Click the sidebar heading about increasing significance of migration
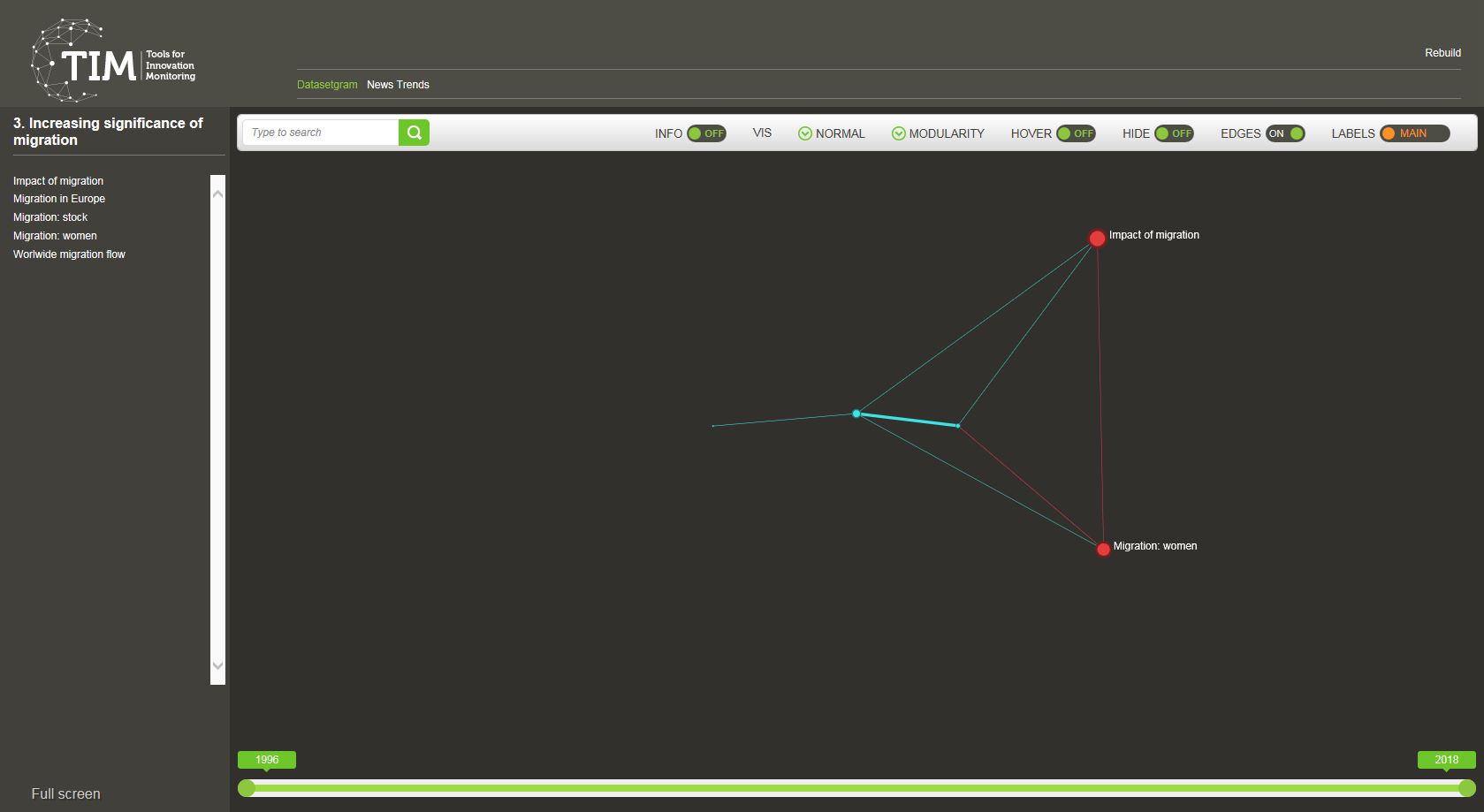This screenshot has height=812, width=1484. pos(108,132)
